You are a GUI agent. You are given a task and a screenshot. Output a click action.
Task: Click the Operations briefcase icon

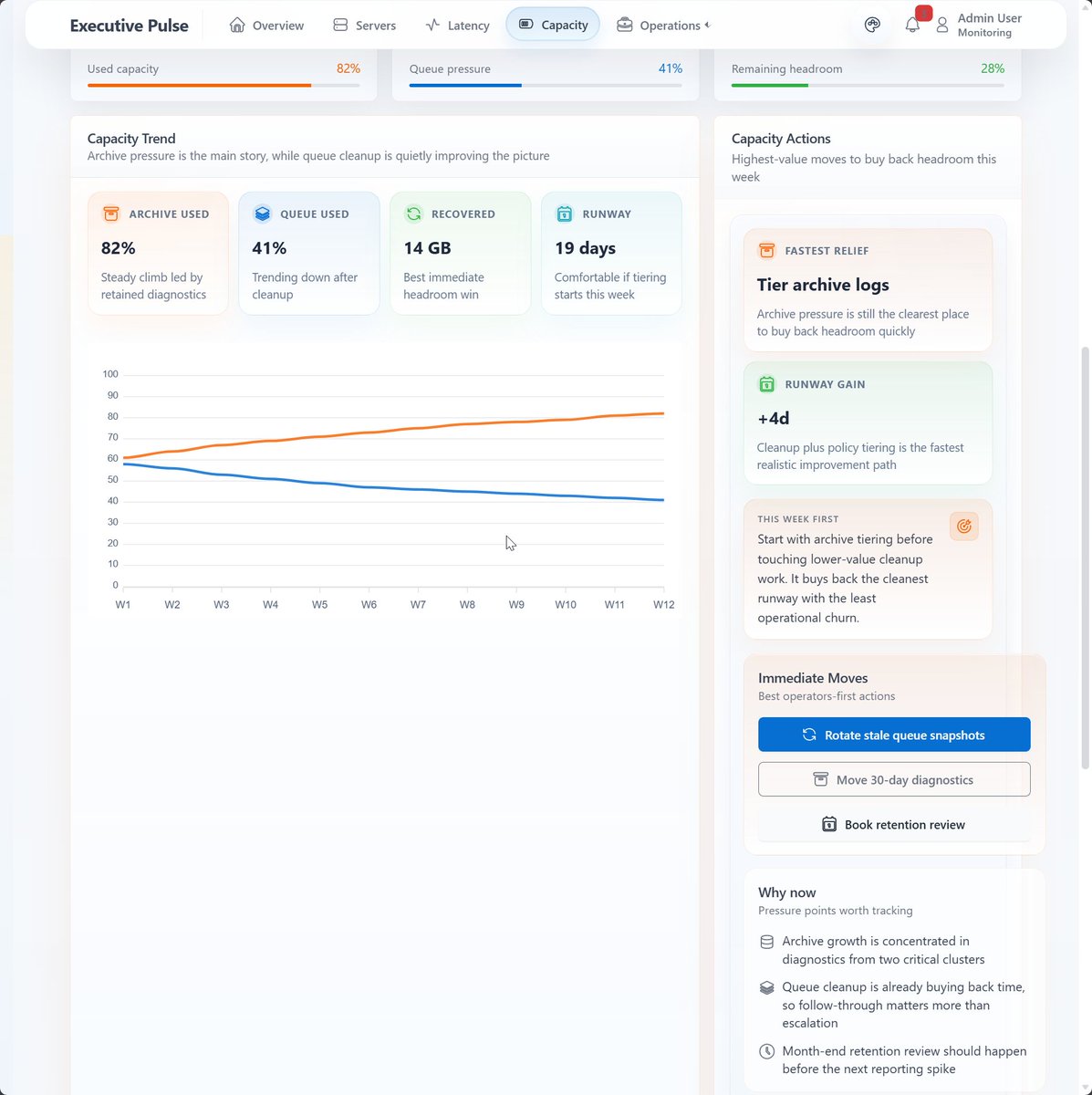pyautogui.click(x=624, y=25)
